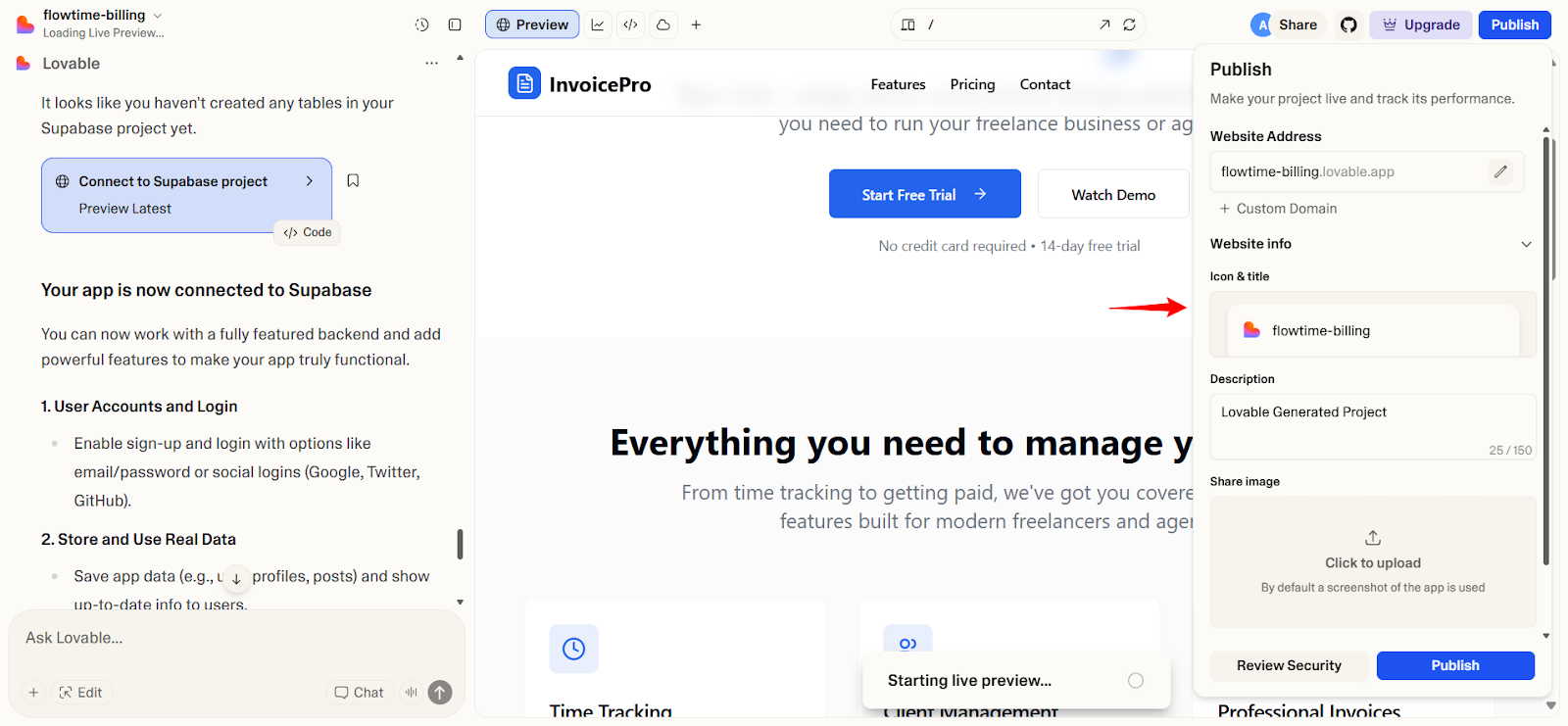1568x726 pixels.
Task: Click the chat panel scrollbar thumb
Action: (460, 544)
